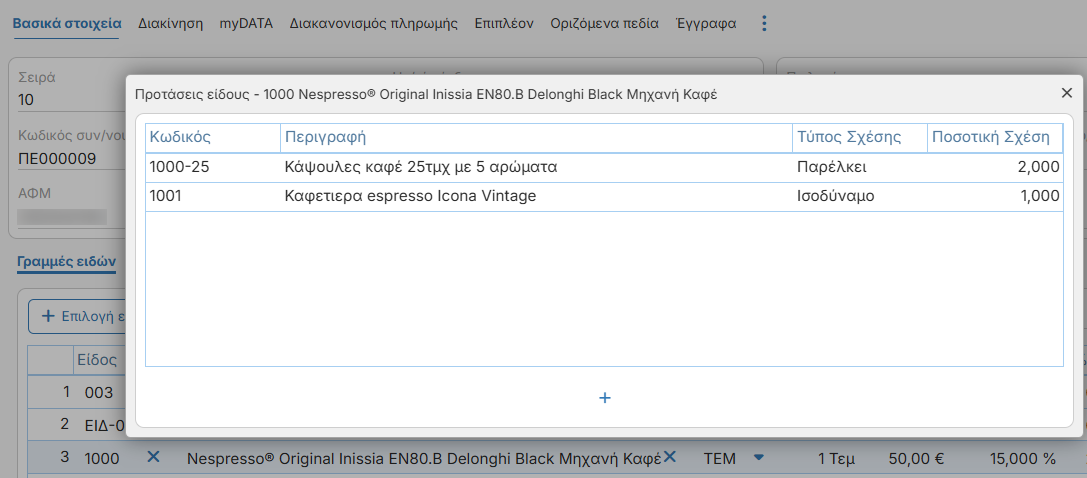
Task: Add a new suggestion with plus icon
Action: (605, 398)
